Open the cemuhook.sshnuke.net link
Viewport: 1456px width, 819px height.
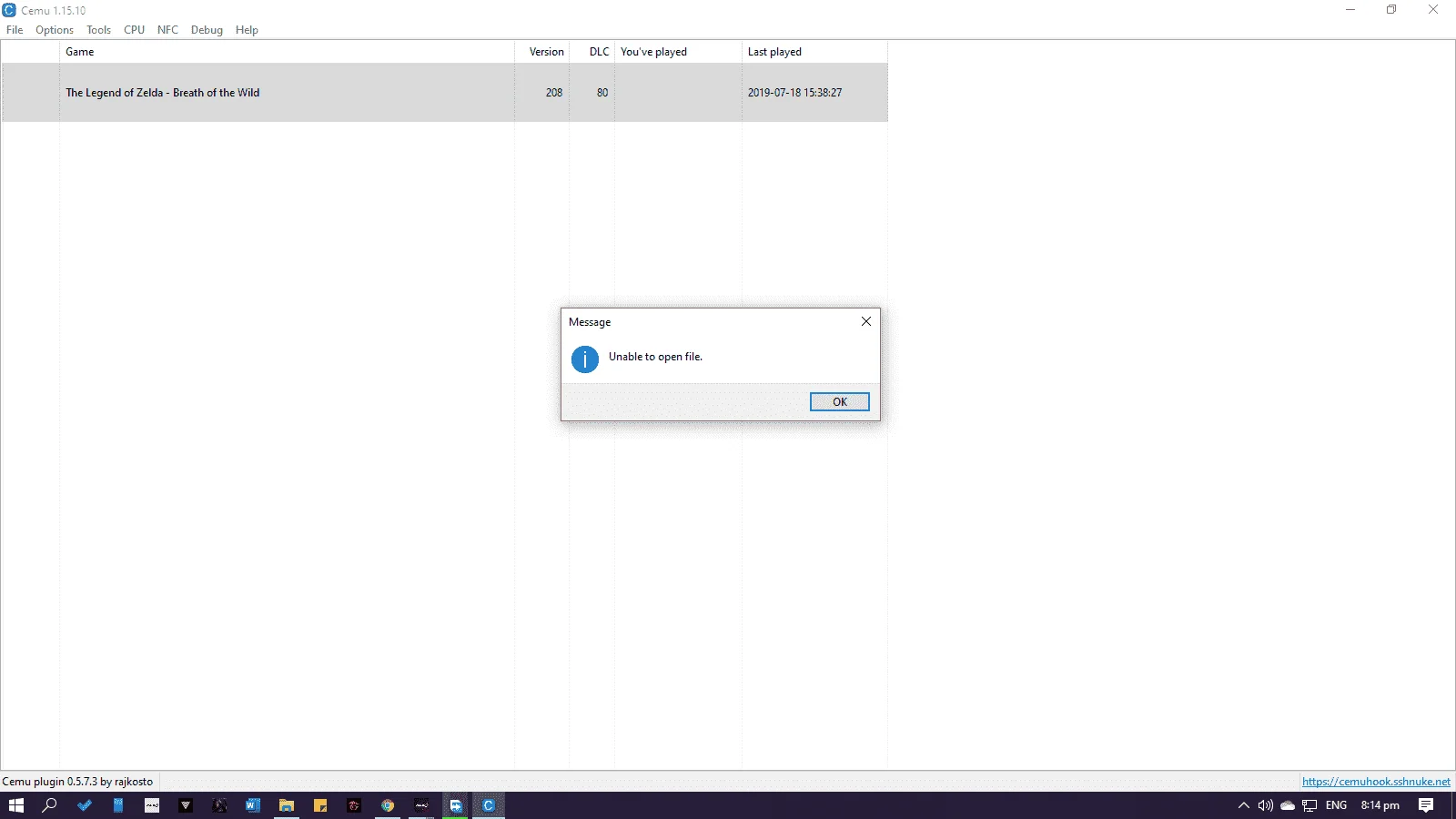[1376, 782]
